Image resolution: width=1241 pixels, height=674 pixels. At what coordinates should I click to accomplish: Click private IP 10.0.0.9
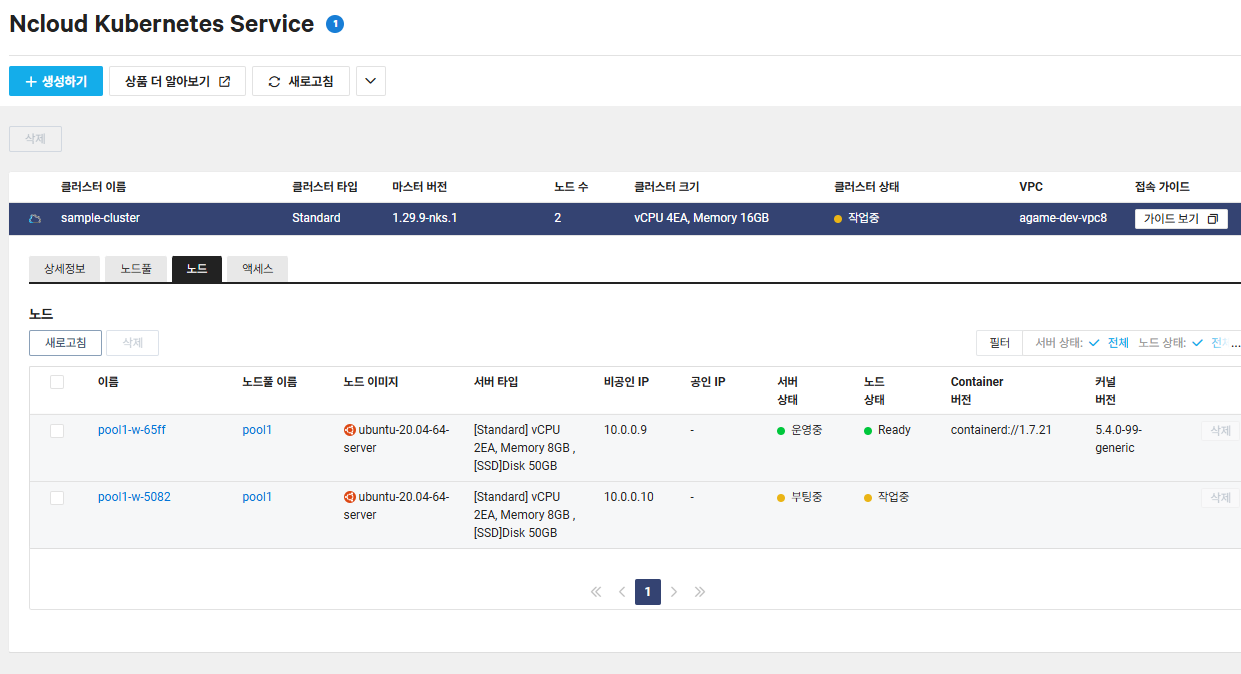[x=625, y=430]
